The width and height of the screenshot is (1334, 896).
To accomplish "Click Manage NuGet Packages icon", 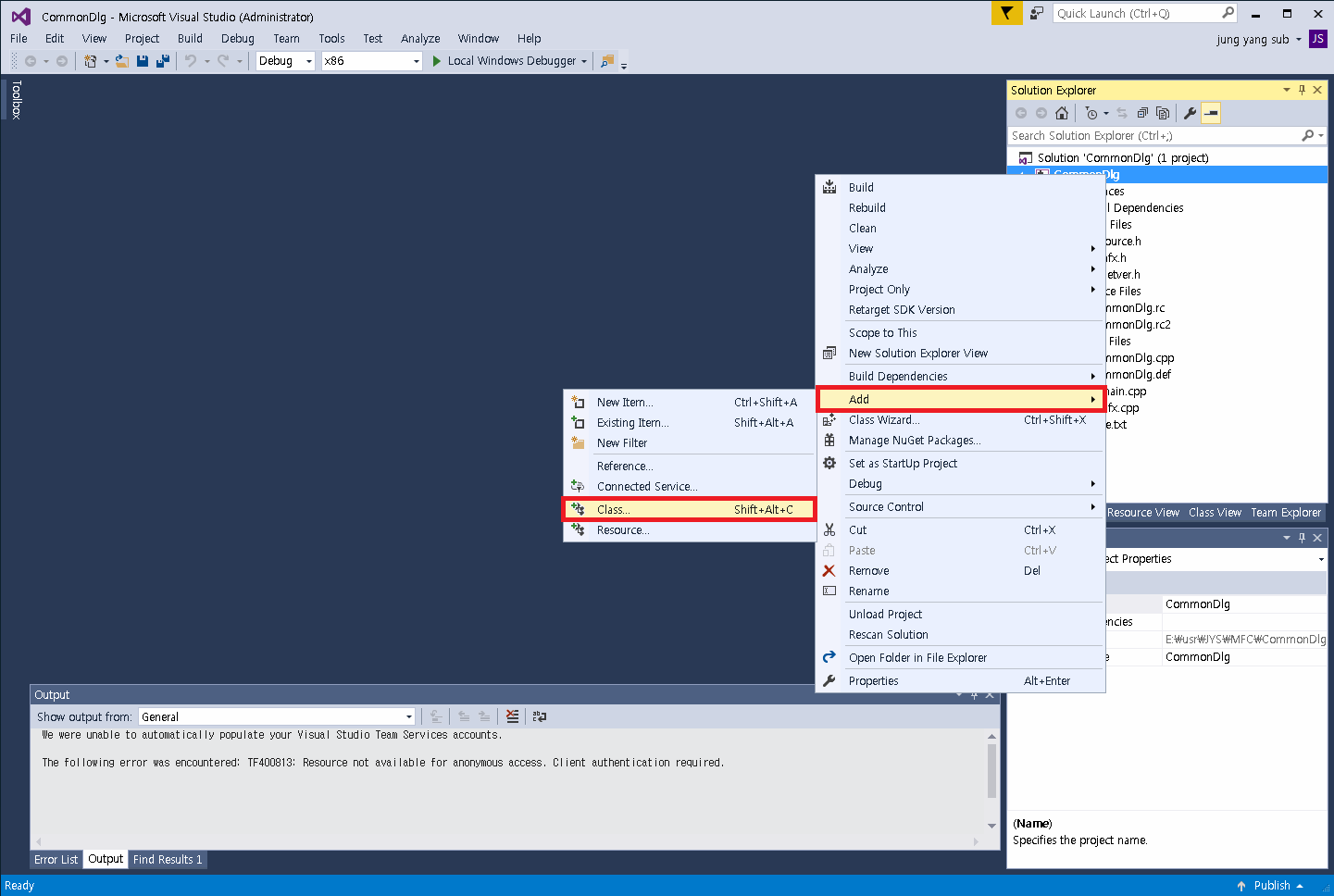I will [x=829, y=441].
